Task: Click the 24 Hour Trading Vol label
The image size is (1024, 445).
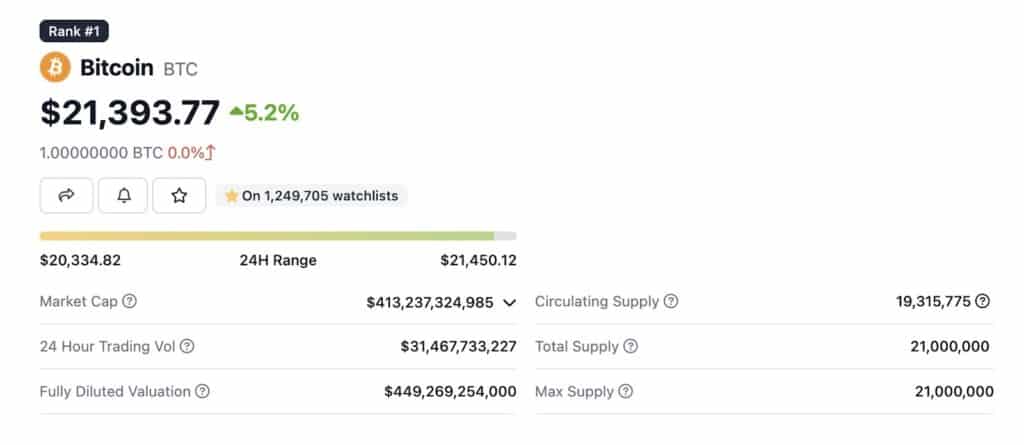Action: (107, 346)
